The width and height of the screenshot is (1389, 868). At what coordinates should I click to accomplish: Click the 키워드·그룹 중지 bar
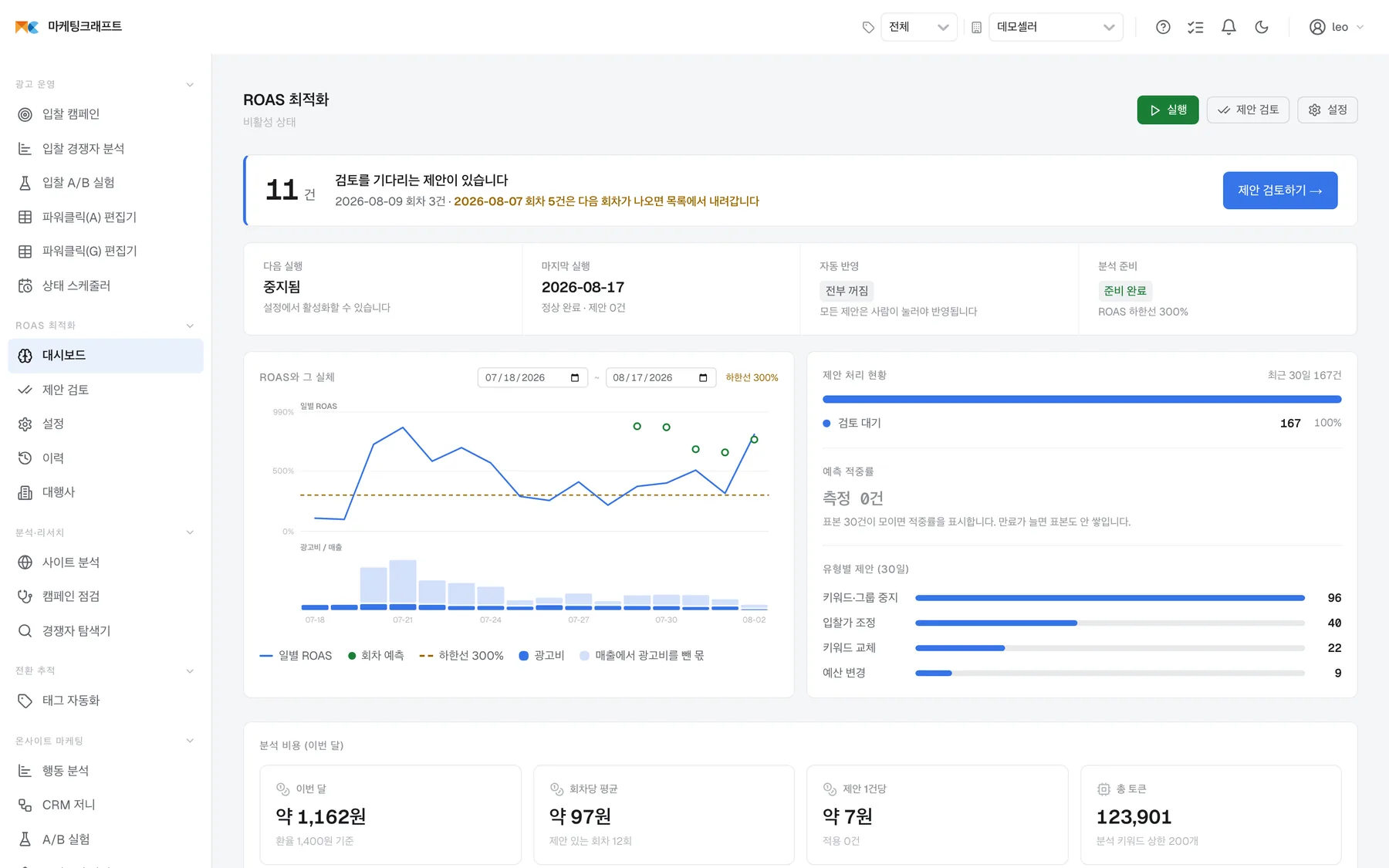tap(1110, 598)
